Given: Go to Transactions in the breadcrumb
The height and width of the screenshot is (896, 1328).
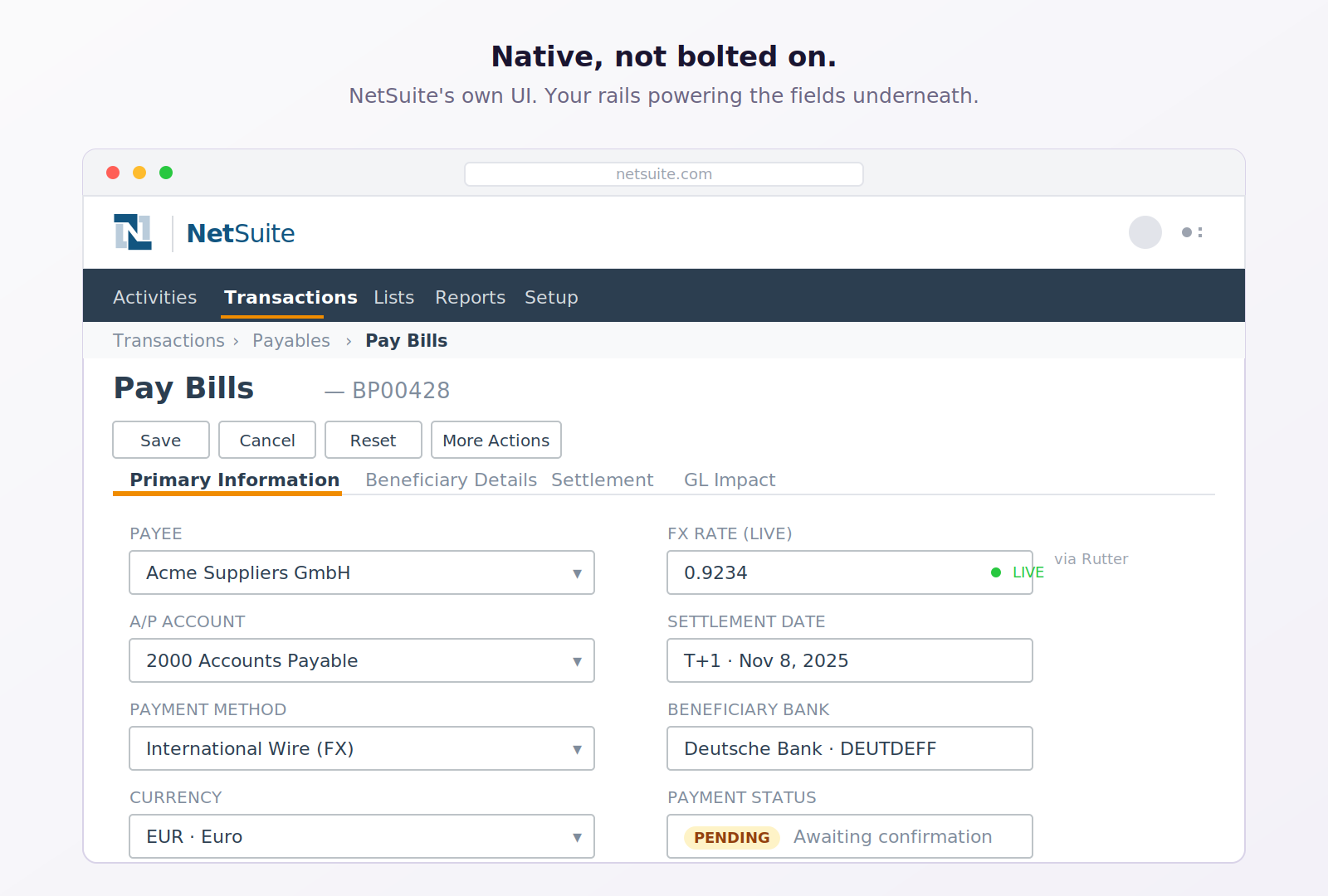Looking at the screenshot, I should coord(168,341).
